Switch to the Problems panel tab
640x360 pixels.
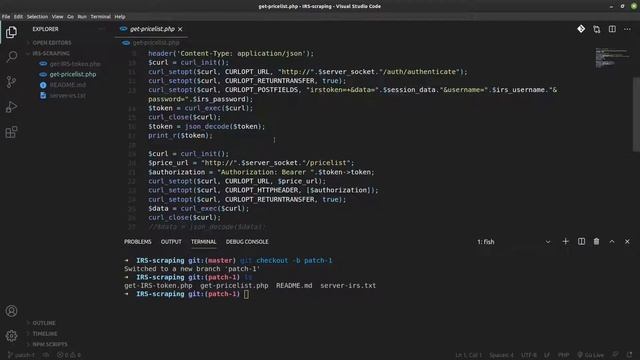[x=138, y=242]
